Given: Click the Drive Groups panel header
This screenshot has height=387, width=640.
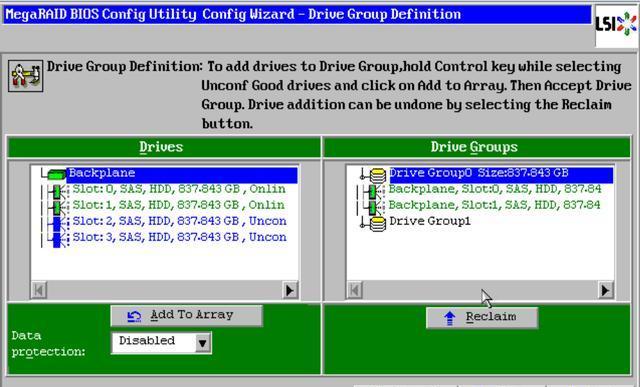Looking at the screenshot, I should [477, 147].
